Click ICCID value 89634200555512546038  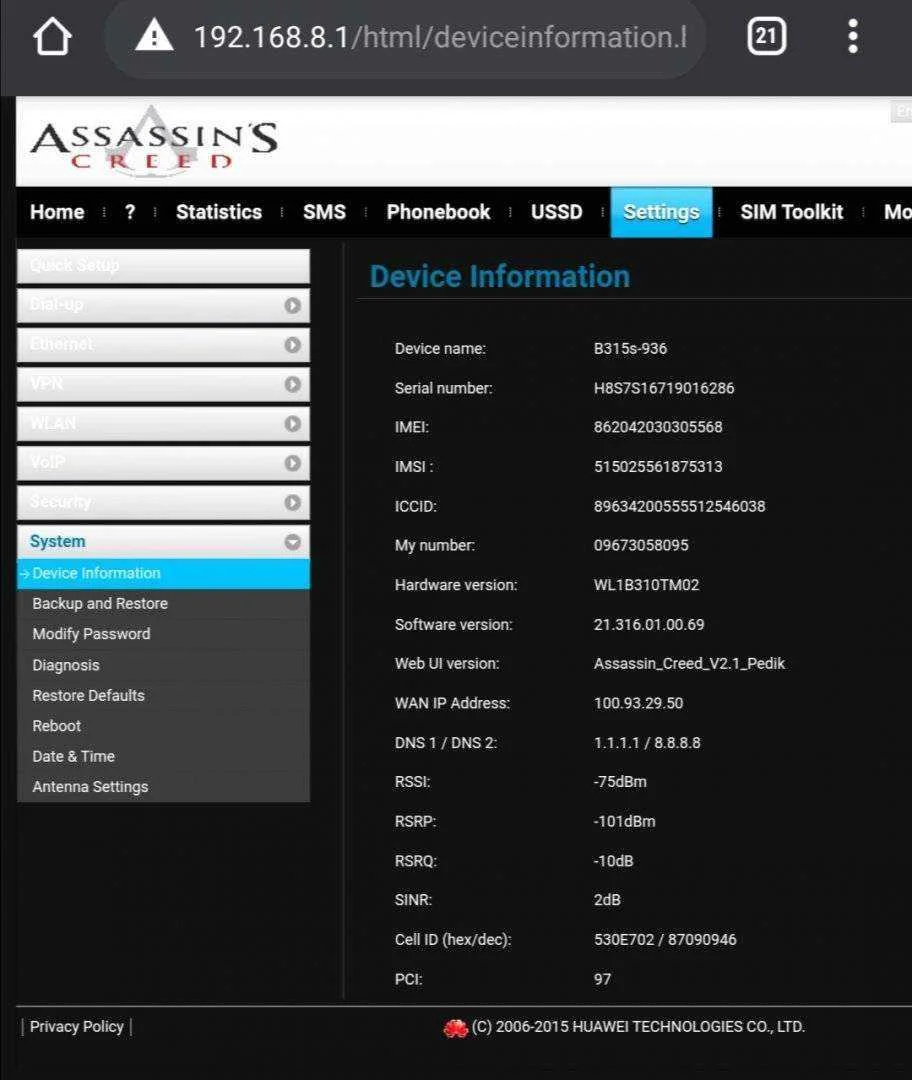(679, 506)
